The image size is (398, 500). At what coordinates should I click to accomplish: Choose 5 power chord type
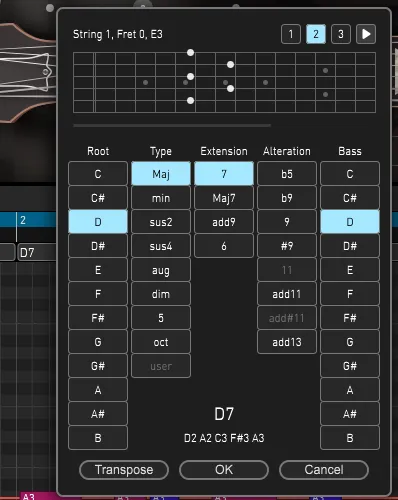(161, 318)
